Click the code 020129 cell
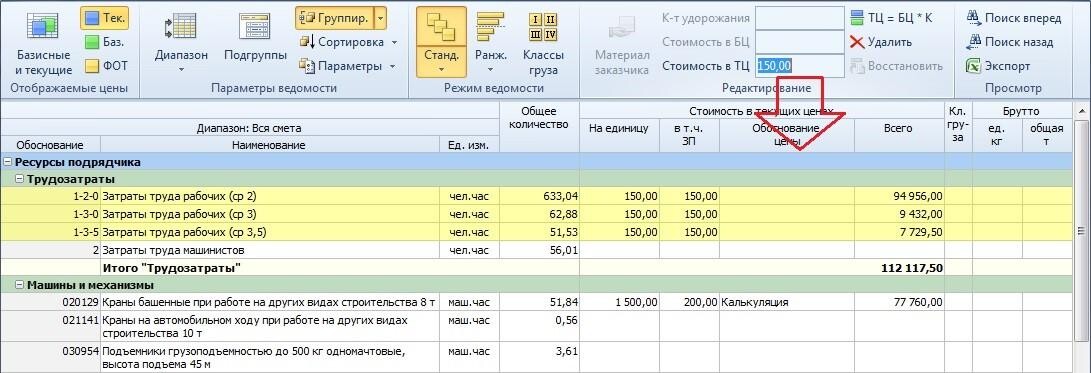The height and width of the screenshot is (373, 1091). [x=50, y=303]
